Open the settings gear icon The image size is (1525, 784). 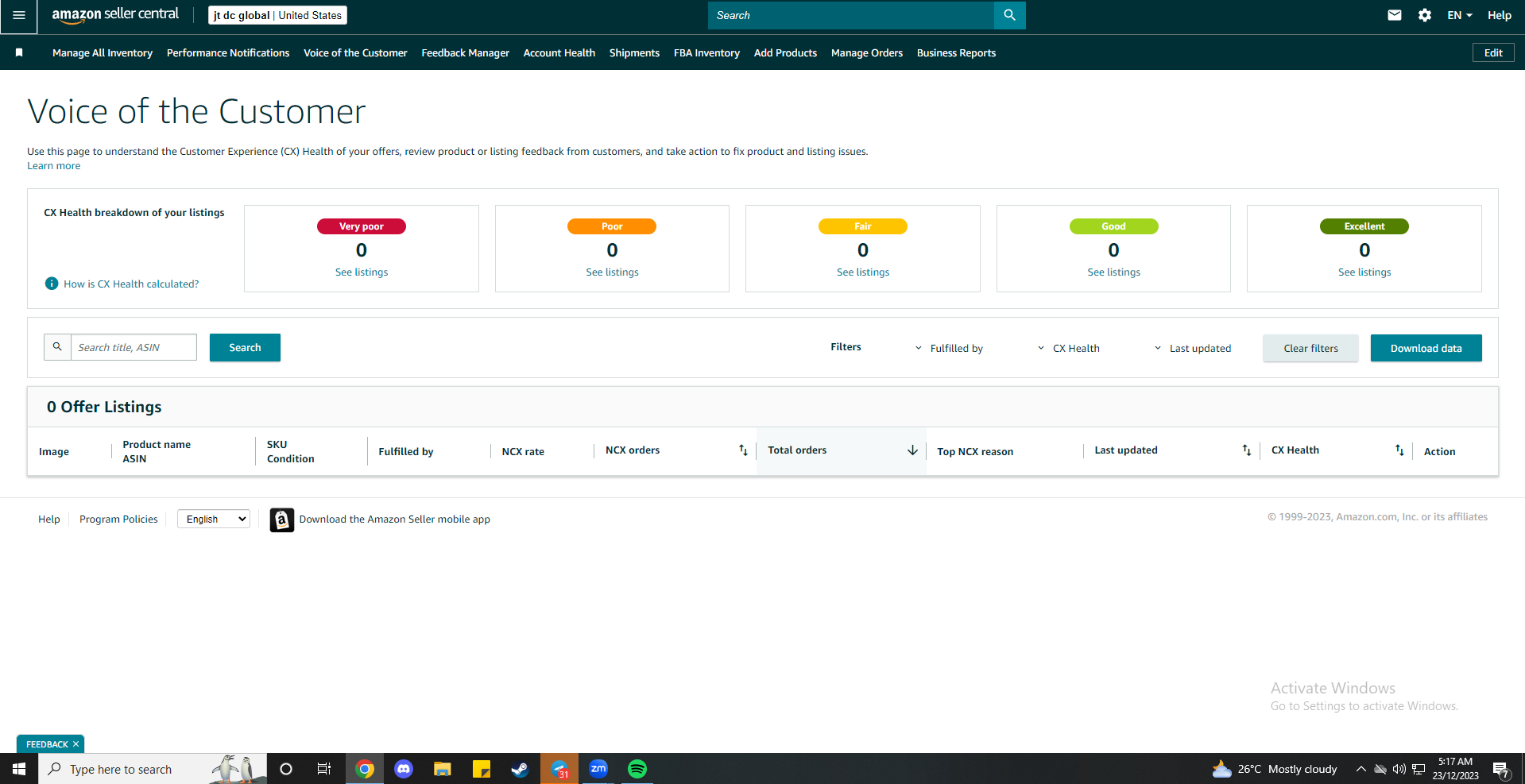(x=1424, y=15)
